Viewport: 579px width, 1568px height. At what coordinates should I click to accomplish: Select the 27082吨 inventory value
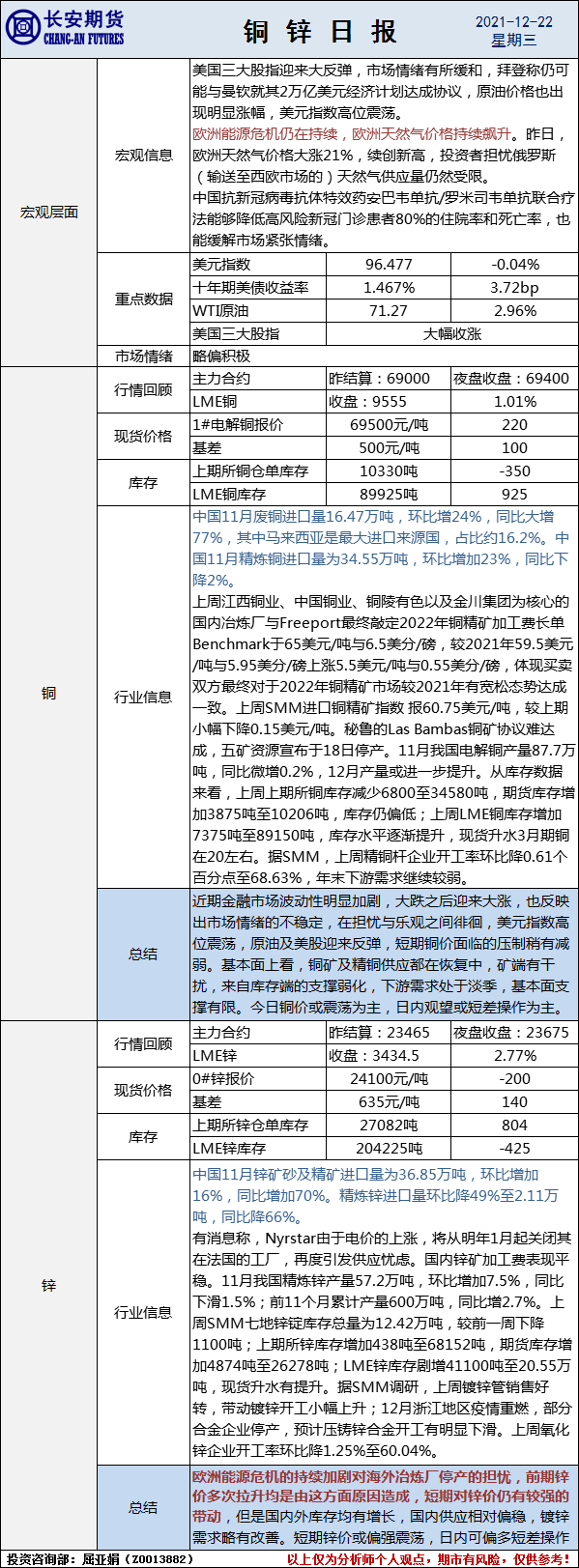tap(389, 1126)
